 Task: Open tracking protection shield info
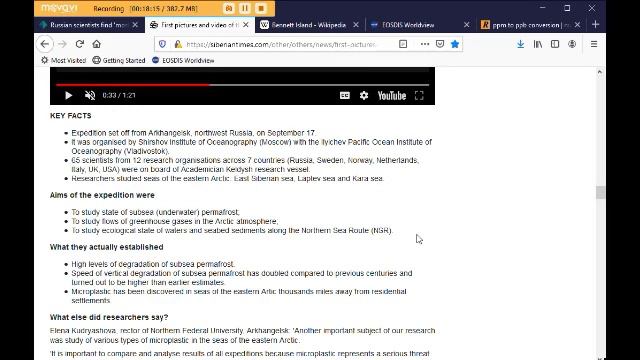click(x=162, y=44)
